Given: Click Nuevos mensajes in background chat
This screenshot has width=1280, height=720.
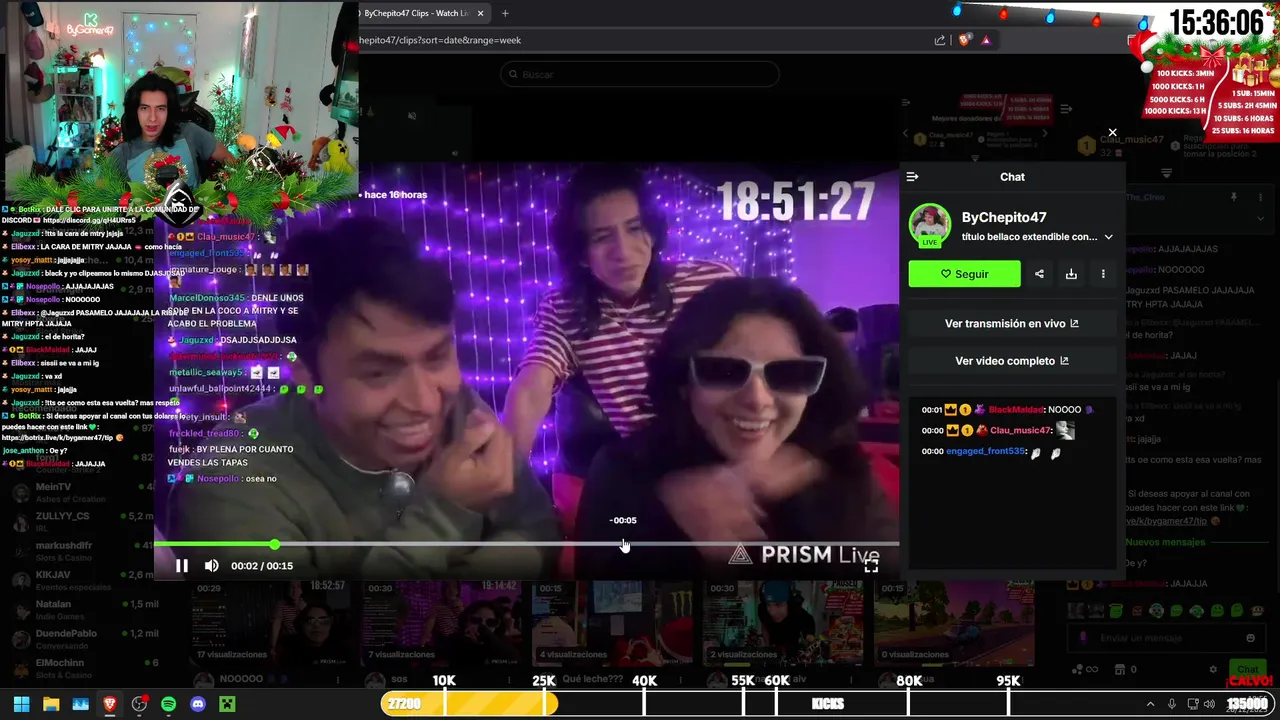Looking at the screenshot, I should point(1163,542).
